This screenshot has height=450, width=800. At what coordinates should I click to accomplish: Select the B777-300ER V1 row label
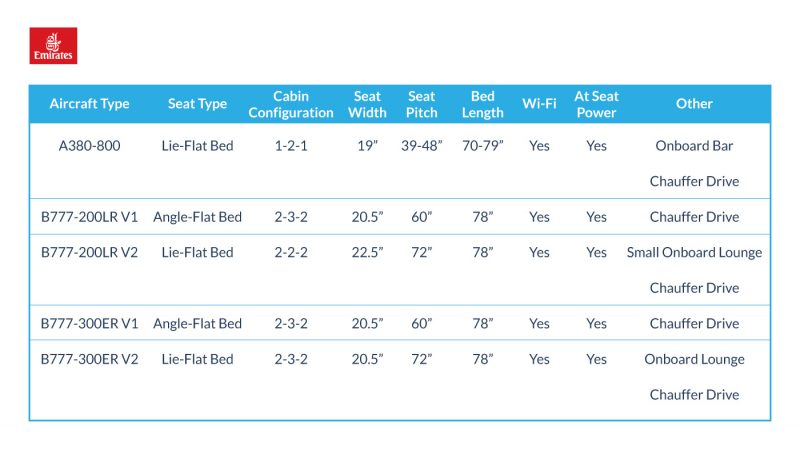click(x=89, y=324)
